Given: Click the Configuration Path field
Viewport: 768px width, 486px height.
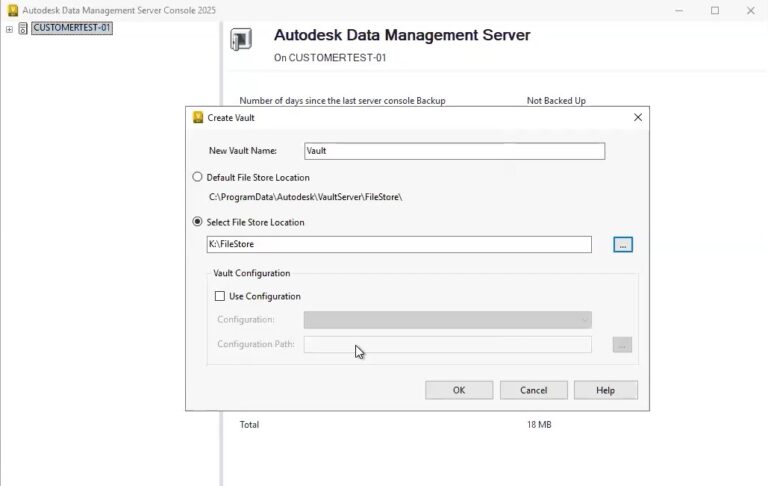Looking at the screenshot, I should [x=448, y=344].
